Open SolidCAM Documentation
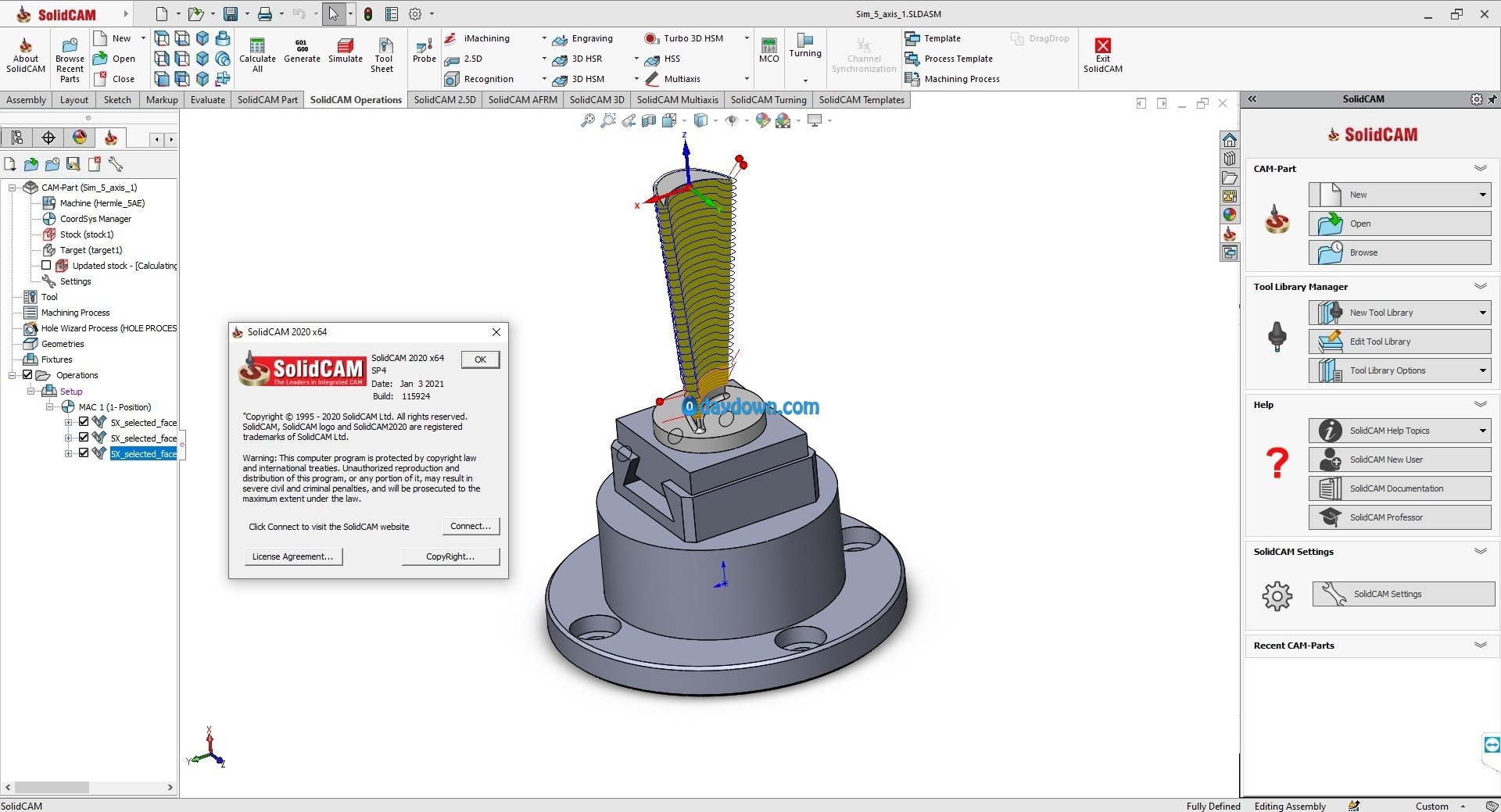This screenshot has width=1501, height=812. tap(1399, 488)
